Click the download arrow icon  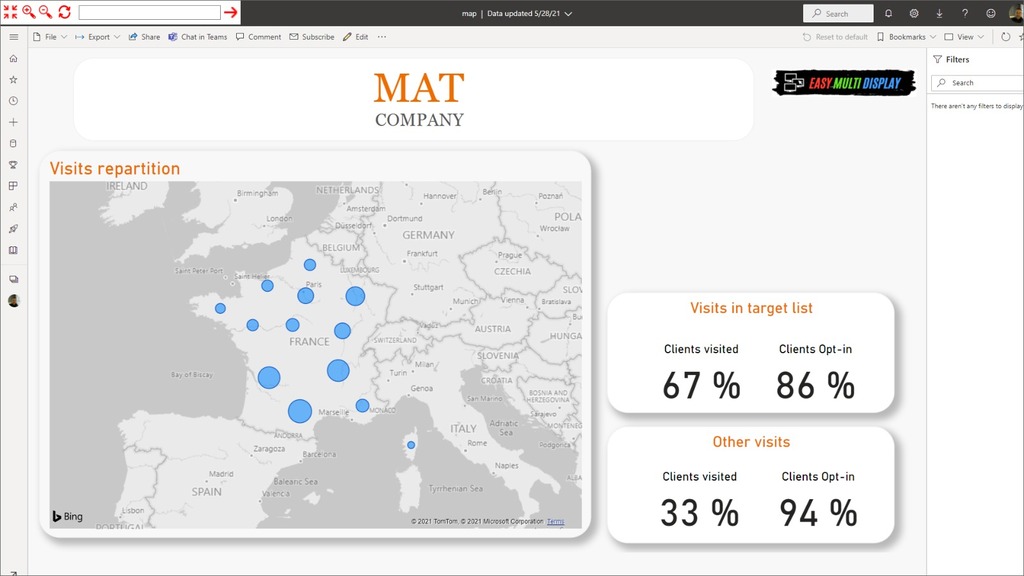pos(939,13)
